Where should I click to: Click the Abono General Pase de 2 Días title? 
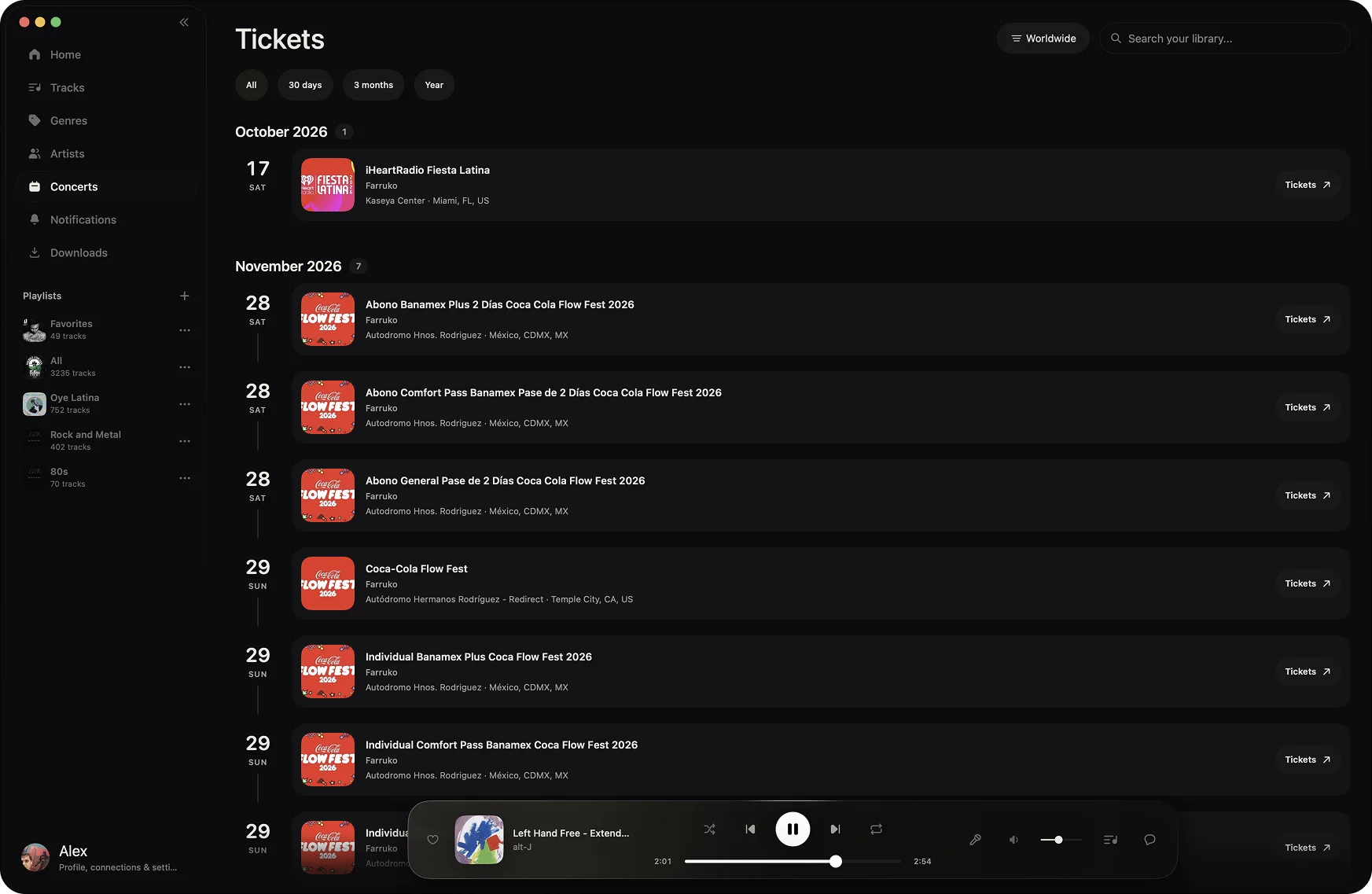click(x=505, y=480)
